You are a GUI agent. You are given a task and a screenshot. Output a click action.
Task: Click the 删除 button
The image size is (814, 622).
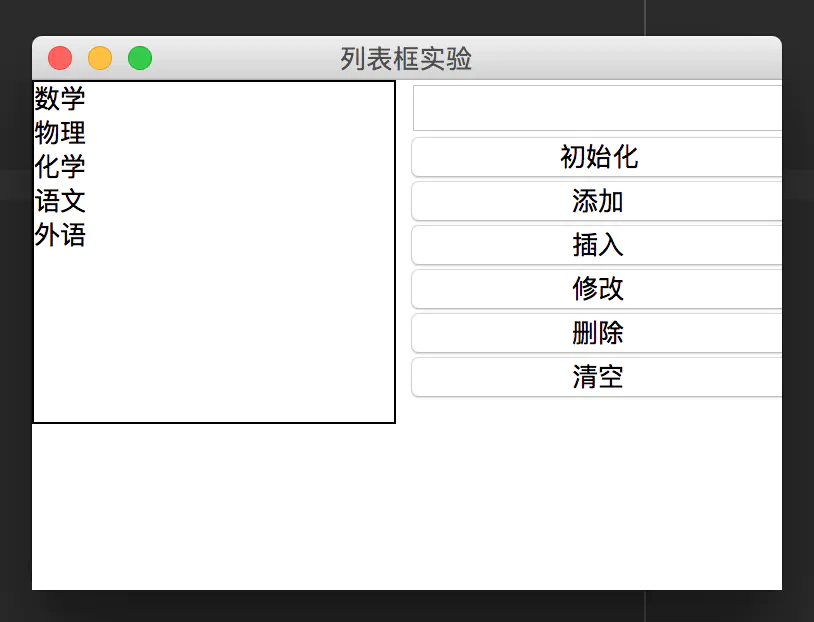597,333
